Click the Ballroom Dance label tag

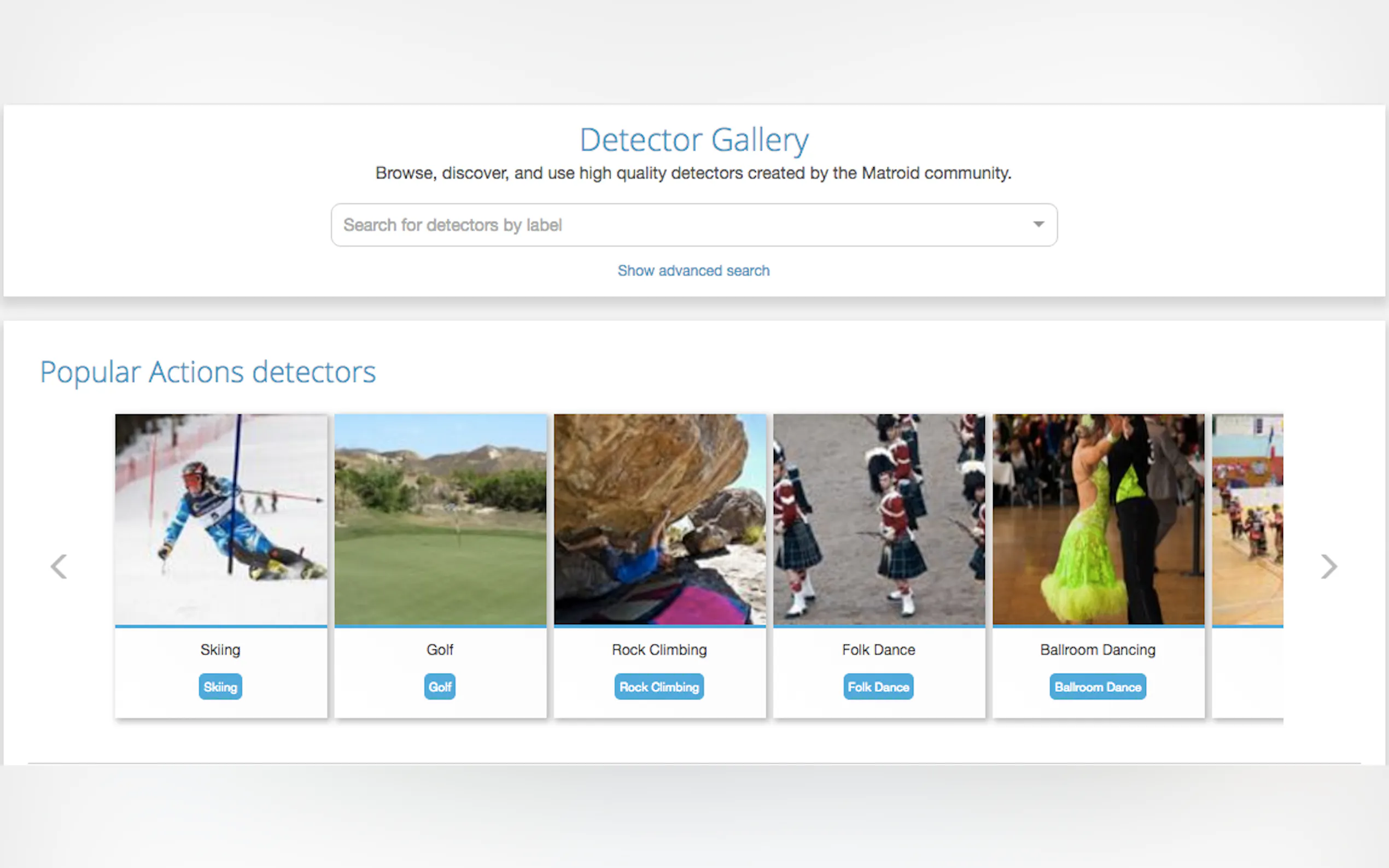coord(1098,687)
